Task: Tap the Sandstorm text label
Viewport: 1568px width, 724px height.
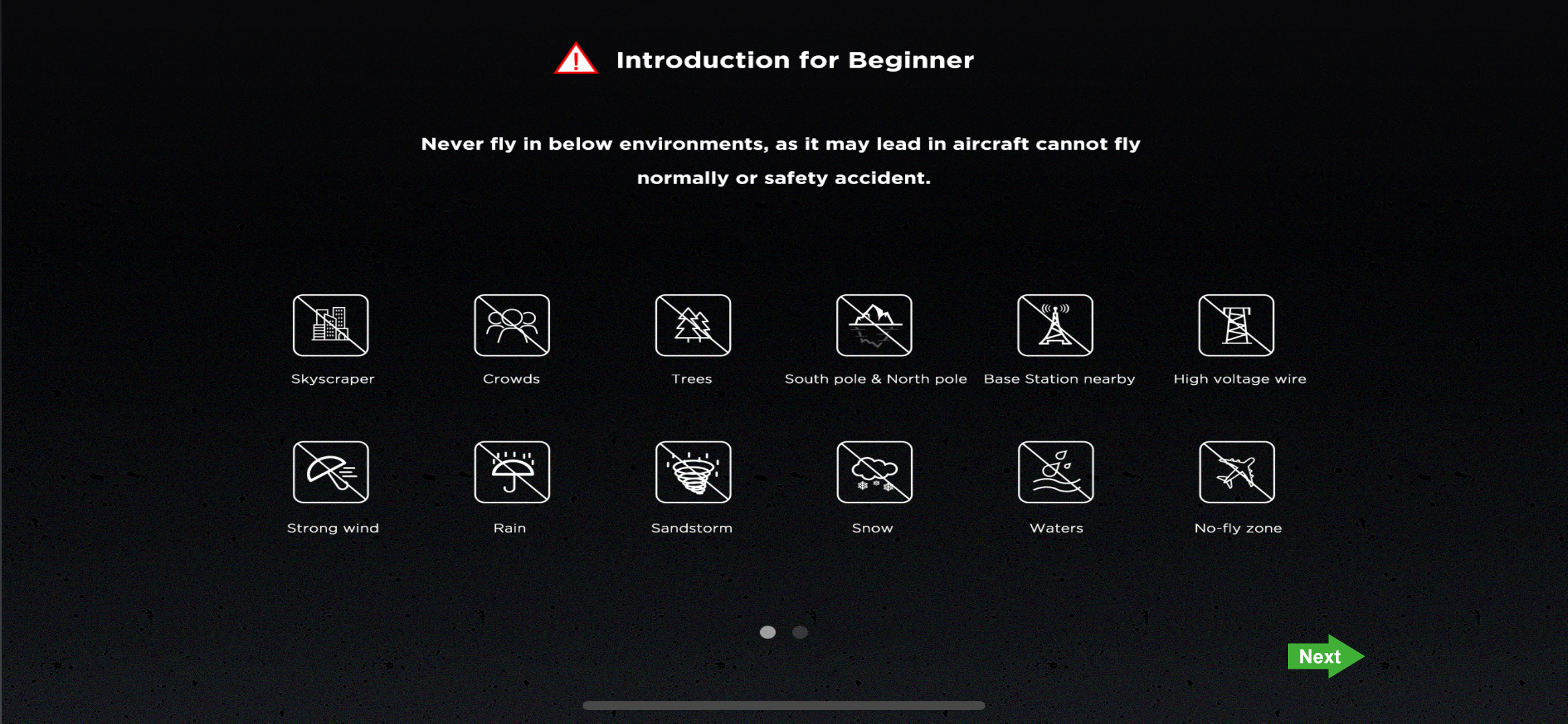Action: (691, 528)
